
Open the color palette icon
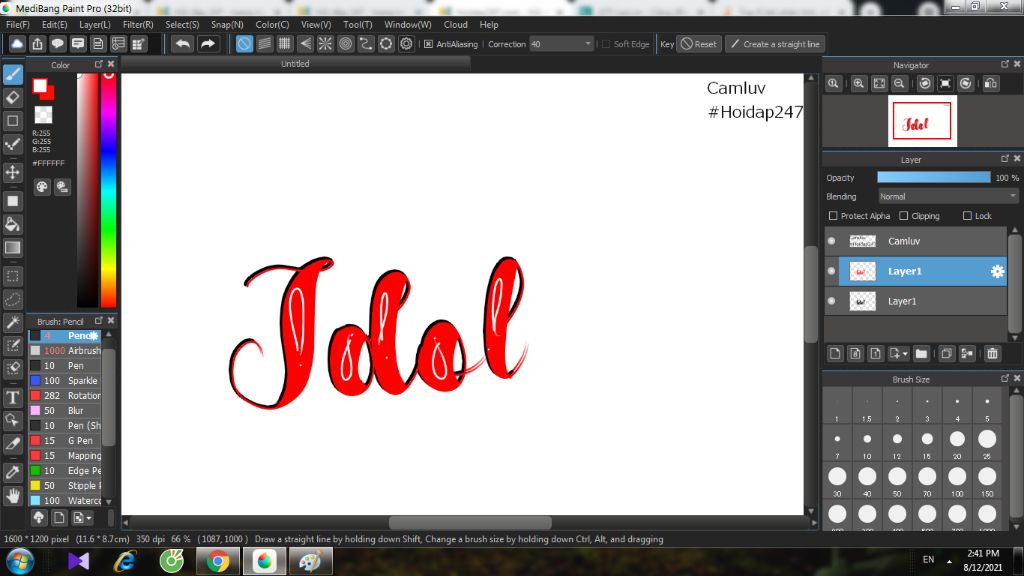(42, 187)
